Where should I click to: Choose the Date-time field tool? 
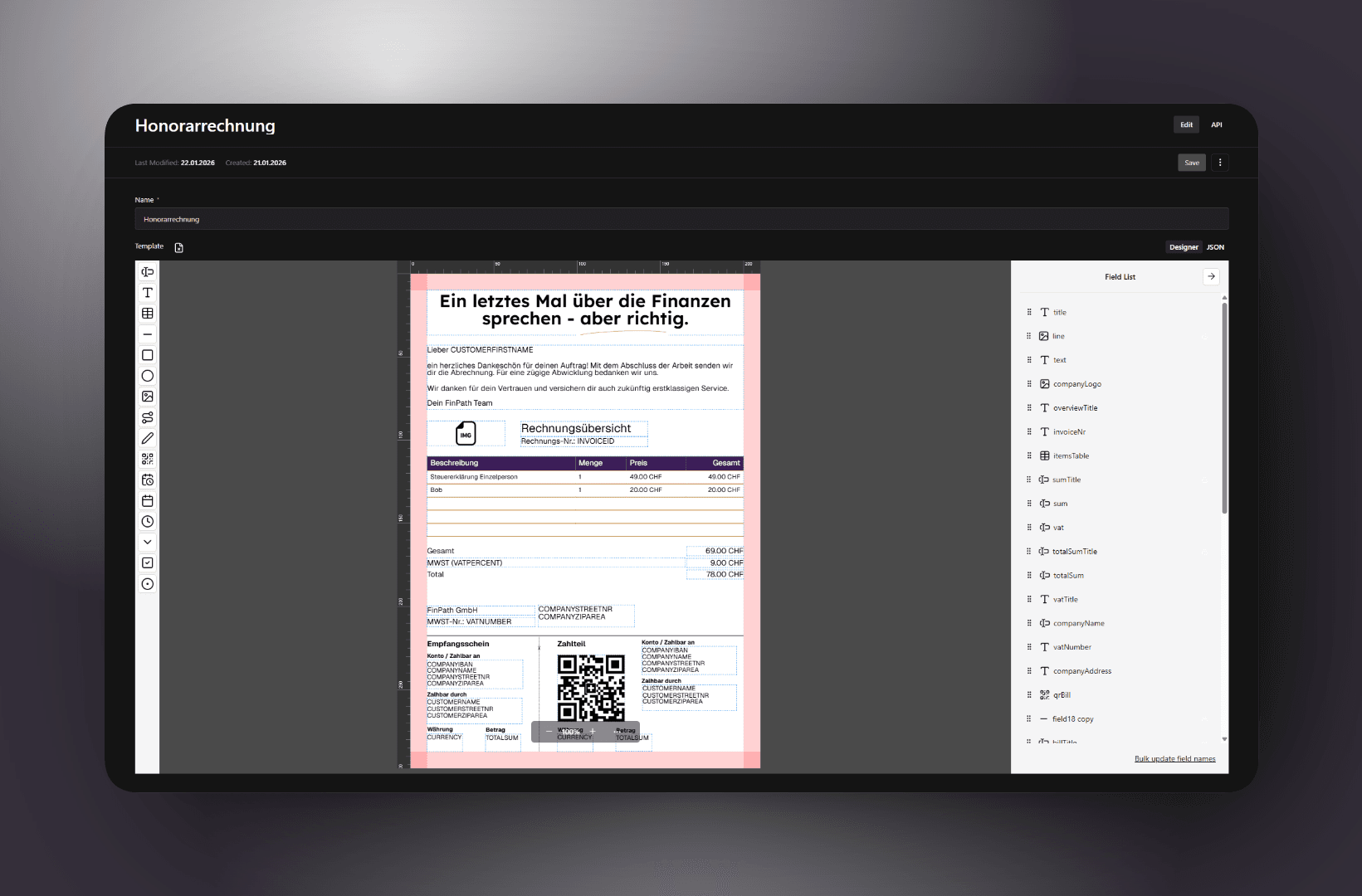tap(147, 480)
